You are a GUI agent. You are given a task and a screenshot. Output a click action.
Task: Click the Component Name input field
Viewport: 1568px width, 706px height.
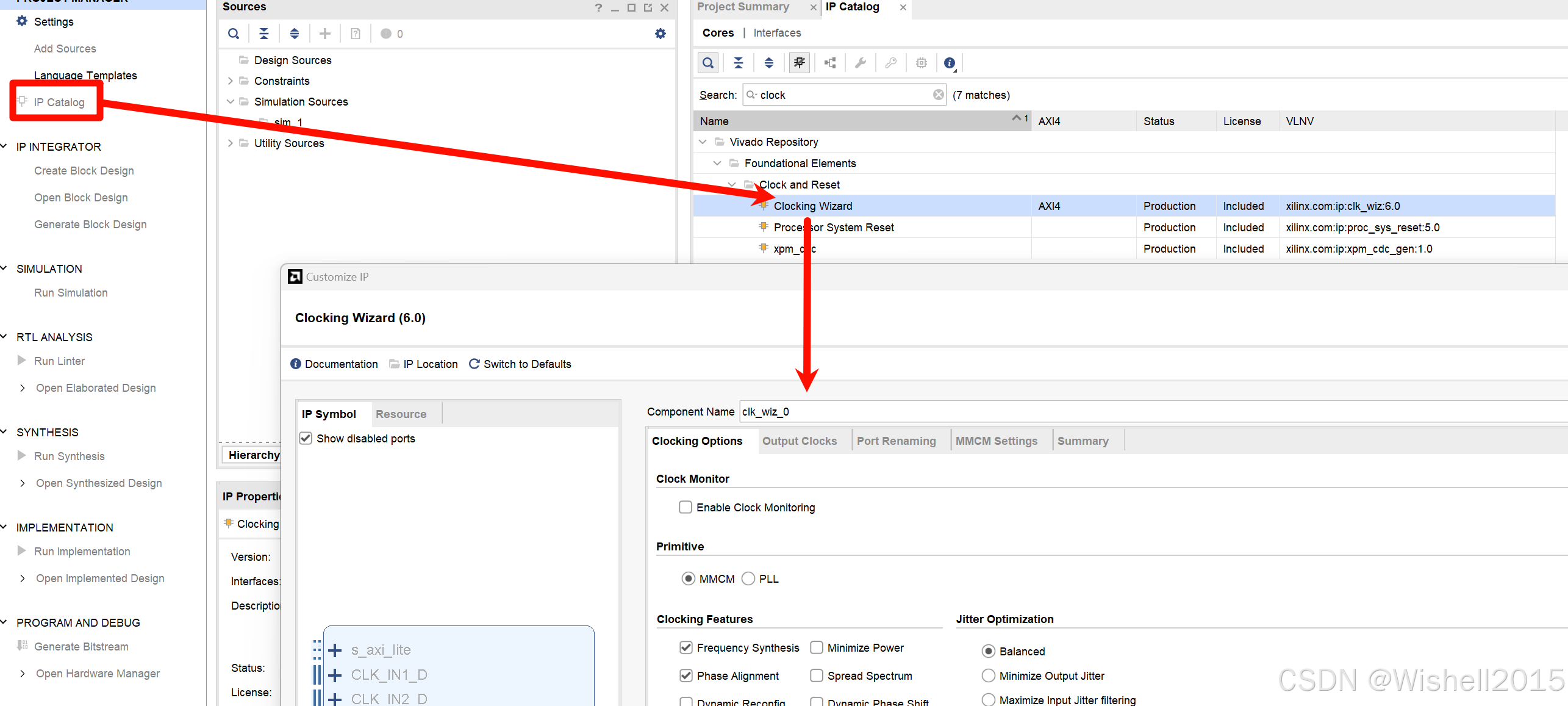point(1098,411)
